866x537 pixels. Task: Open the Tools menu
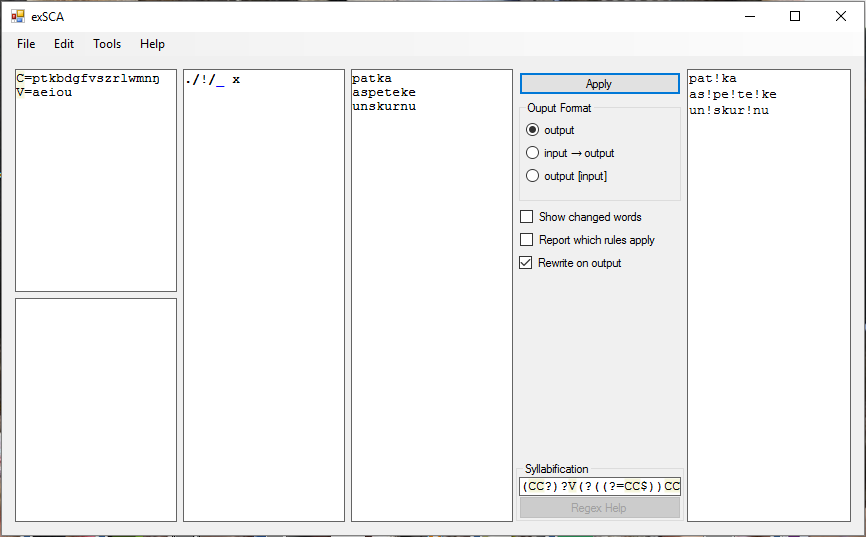(107, 44)
